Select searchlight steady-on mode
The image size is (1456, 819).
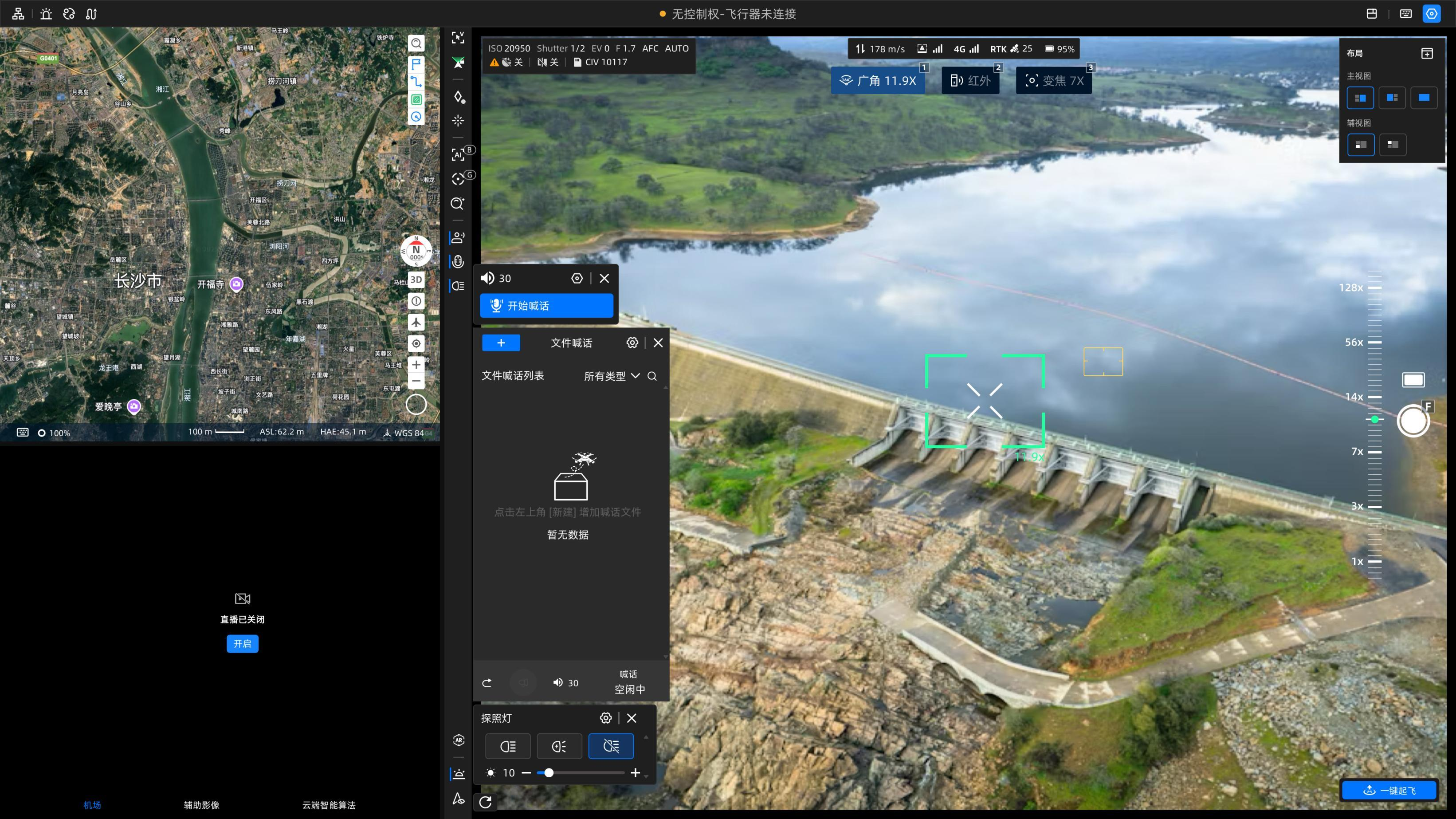tap(507, 746)
